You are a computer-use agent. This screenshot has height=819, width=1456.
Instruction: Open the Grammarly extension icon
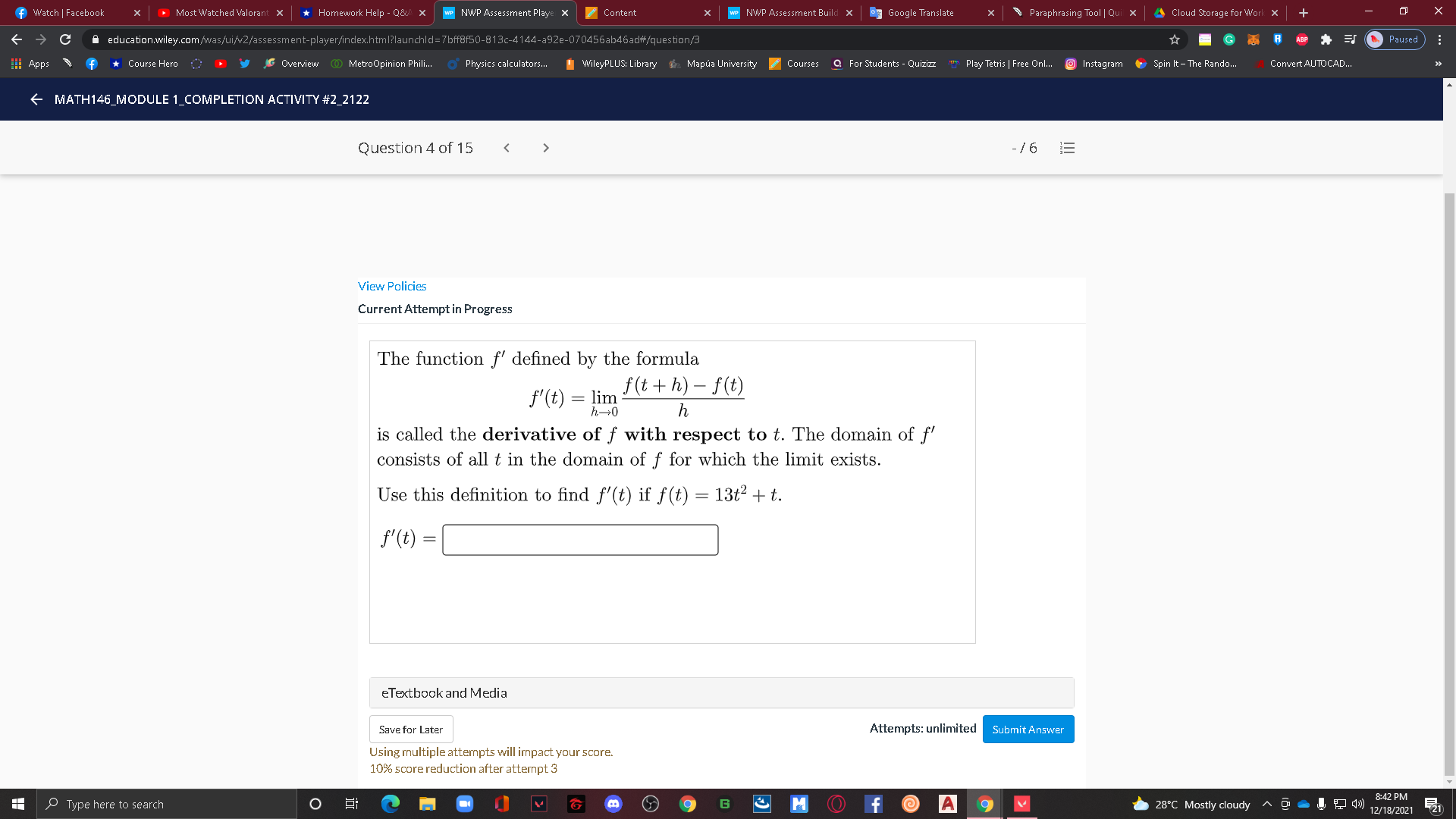tap(1229, 39)
